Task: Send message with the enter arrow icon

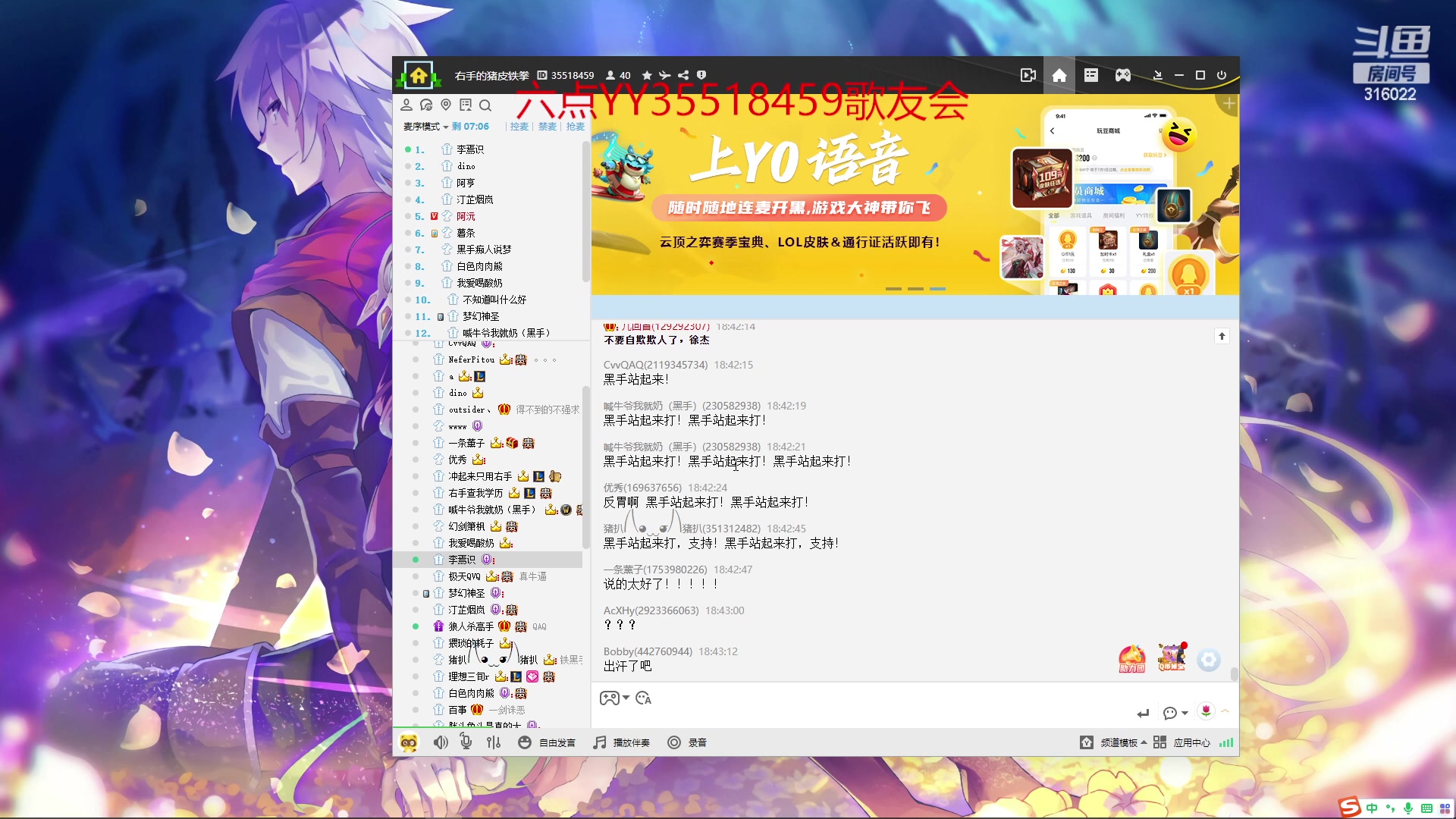Action: (x=1143, y=713)
